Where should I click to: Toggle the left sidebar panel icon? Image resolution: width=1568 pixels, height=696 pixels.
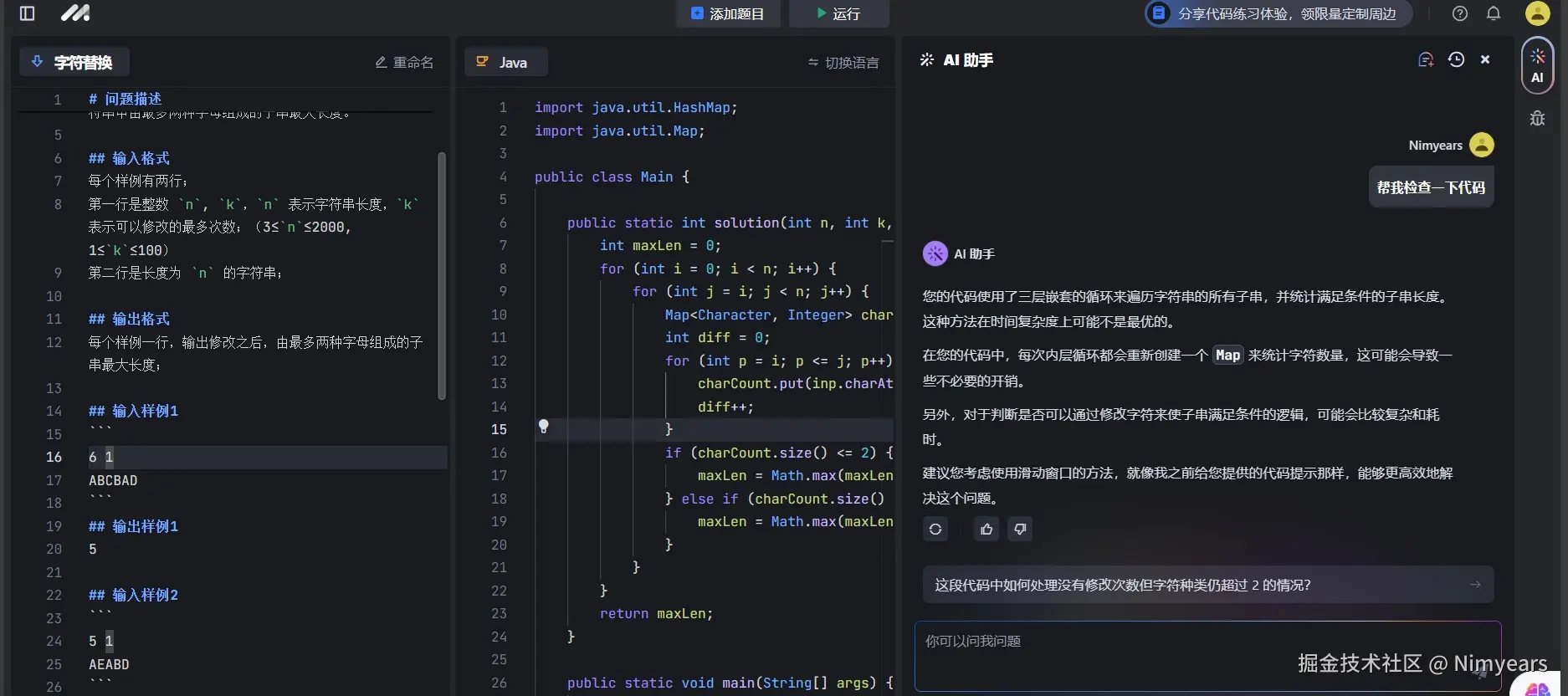click(x=27, y=13)
